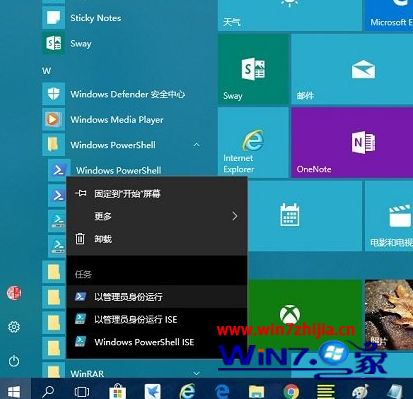The image size is (413, 399).
Task: Open the 邮件 mail tile
Action: pyautogui.click(x=352, y=70)
